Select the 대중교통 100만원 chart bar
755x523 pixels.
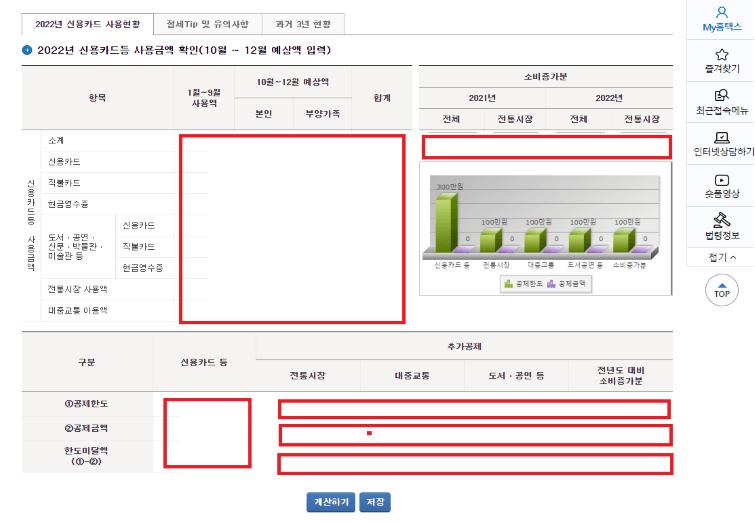point(535,240)
